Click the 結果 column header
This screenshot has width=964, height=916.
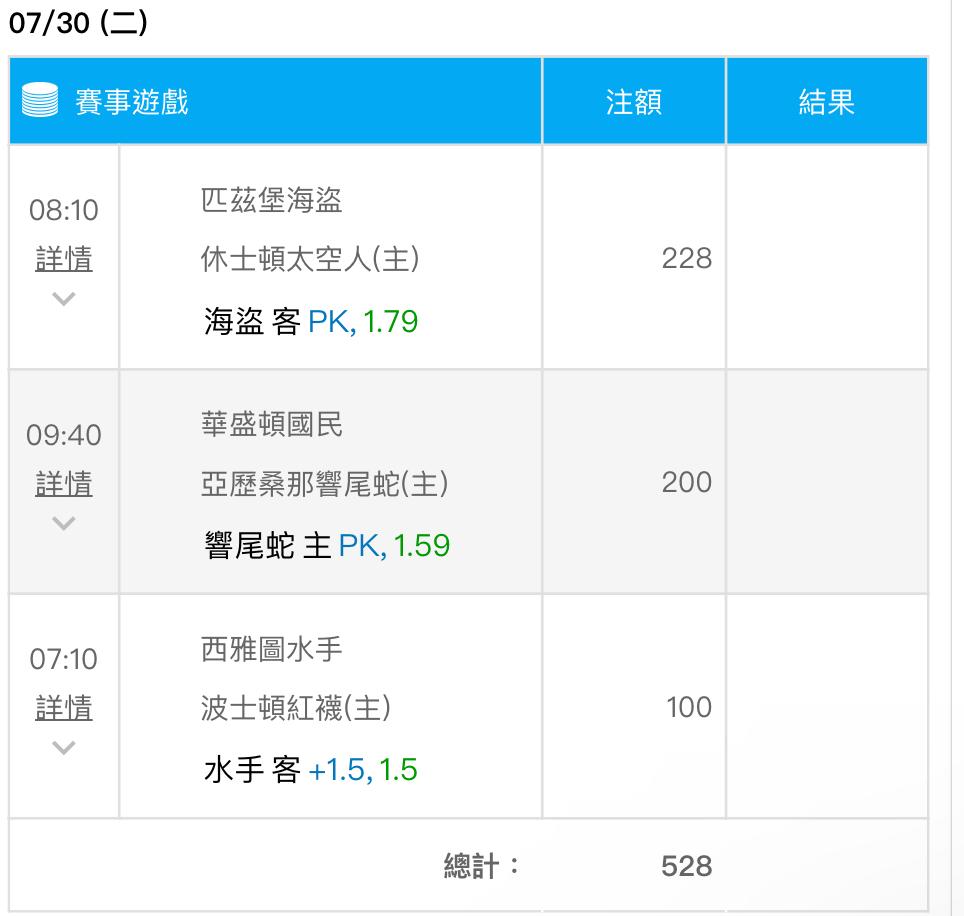pyautogui.click(x=827, y=101)
